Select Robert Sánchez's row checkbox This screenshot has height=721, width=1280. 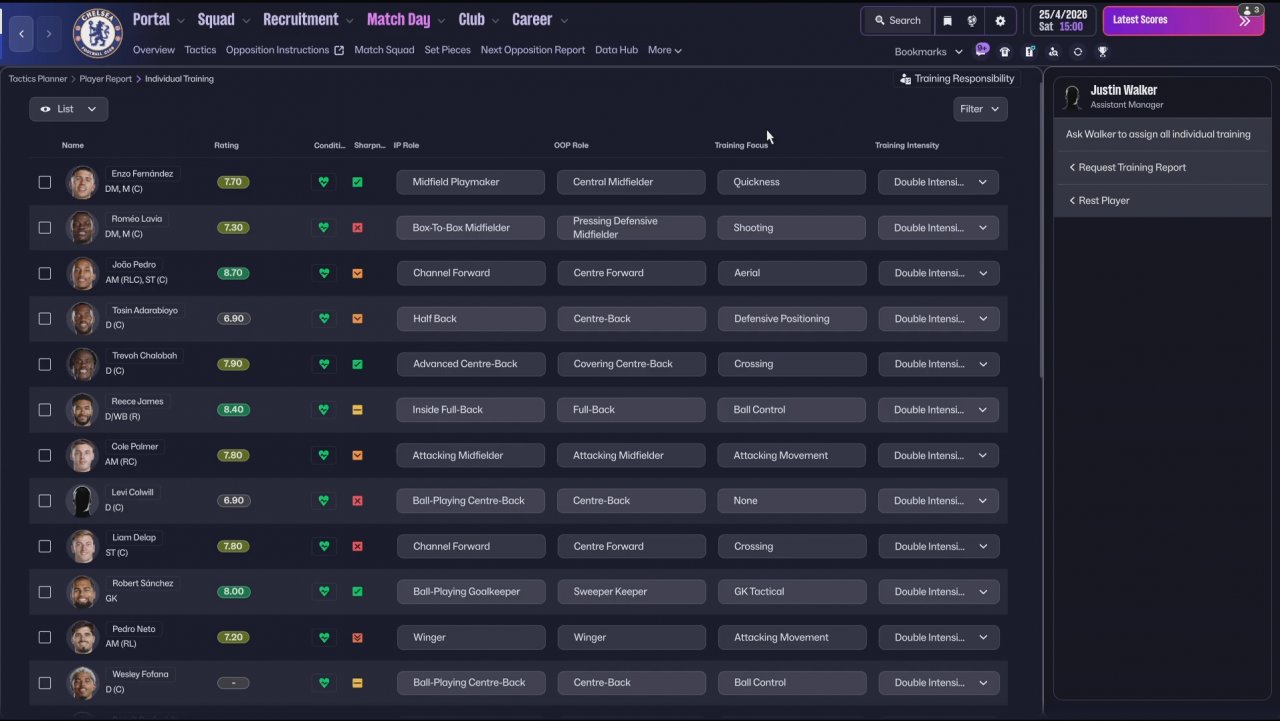pos(44,592)
